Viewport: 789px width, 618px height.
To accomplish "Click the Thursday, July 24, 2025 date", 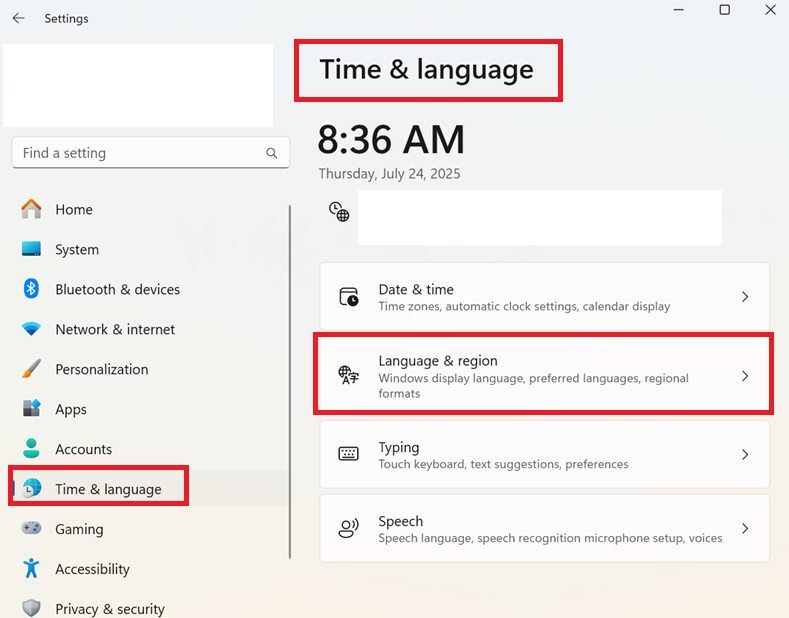I will [389, 174].
